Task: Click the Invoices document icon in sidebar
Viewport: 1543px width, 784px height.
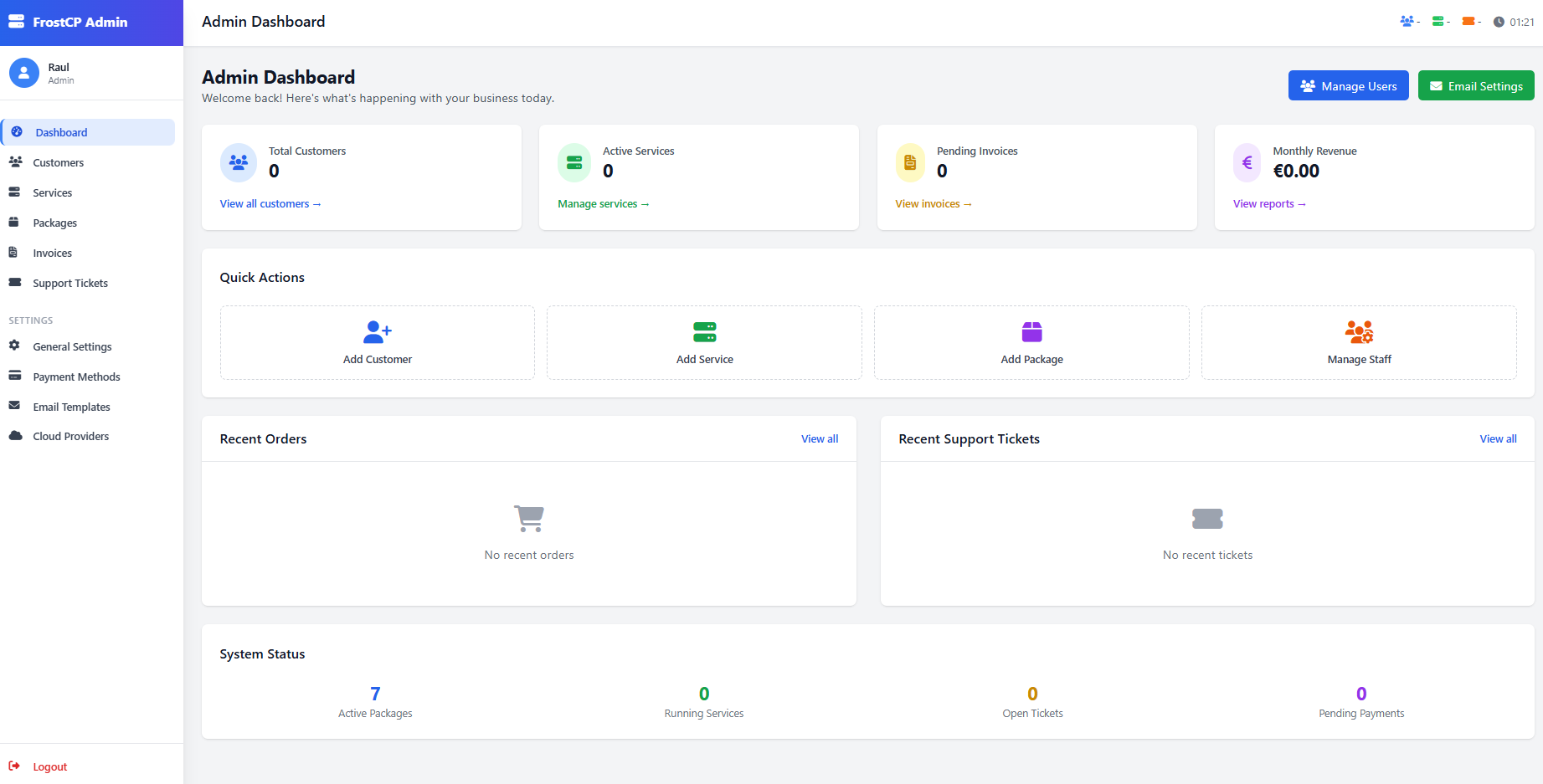Action: (x=13, y=253)
